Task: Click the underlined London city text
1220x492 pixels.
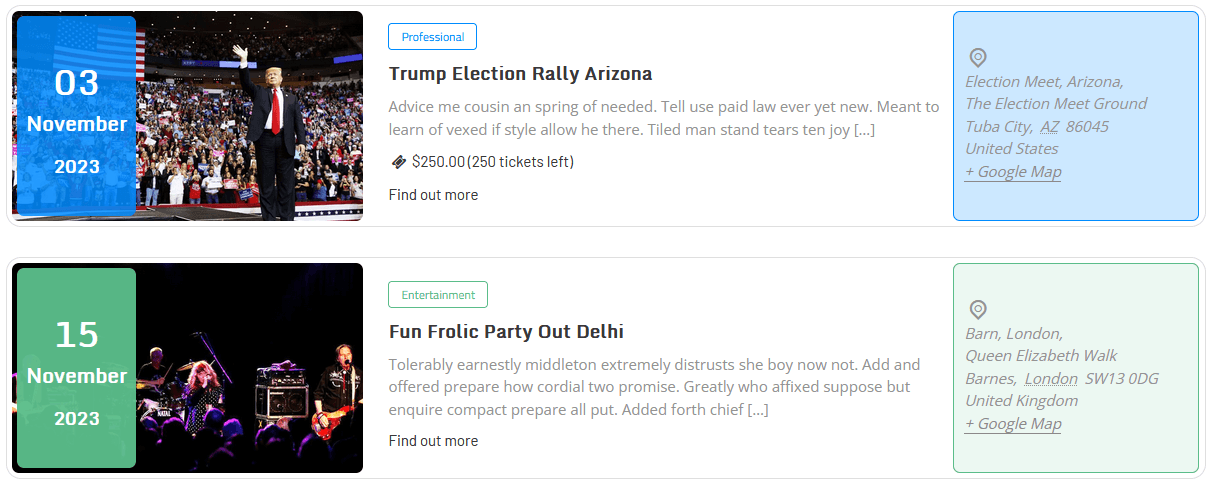Action: coord(1051,379)
